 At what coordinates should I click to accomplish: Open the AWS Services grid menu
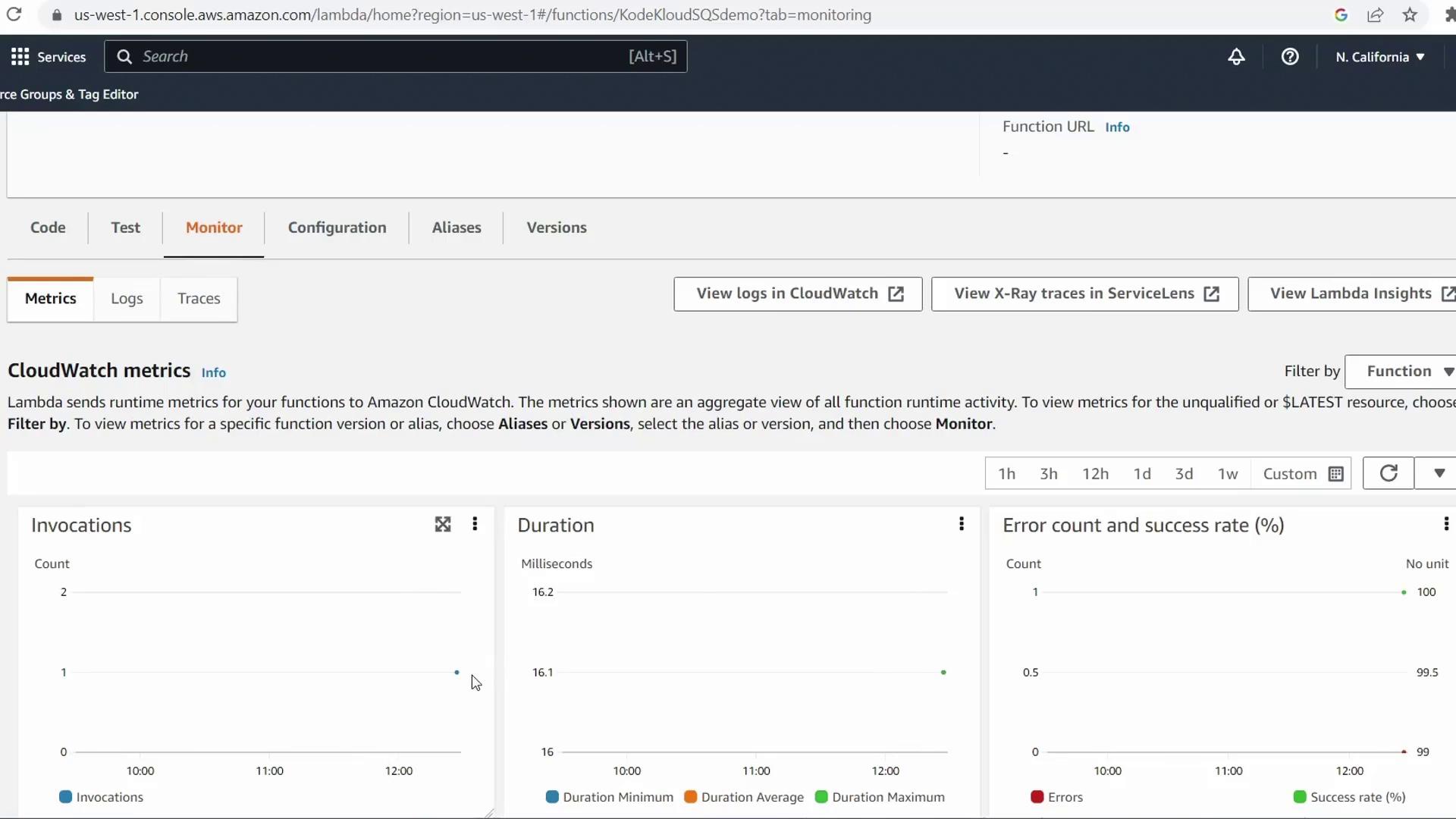pyautogui.click(x=20, y=57)
